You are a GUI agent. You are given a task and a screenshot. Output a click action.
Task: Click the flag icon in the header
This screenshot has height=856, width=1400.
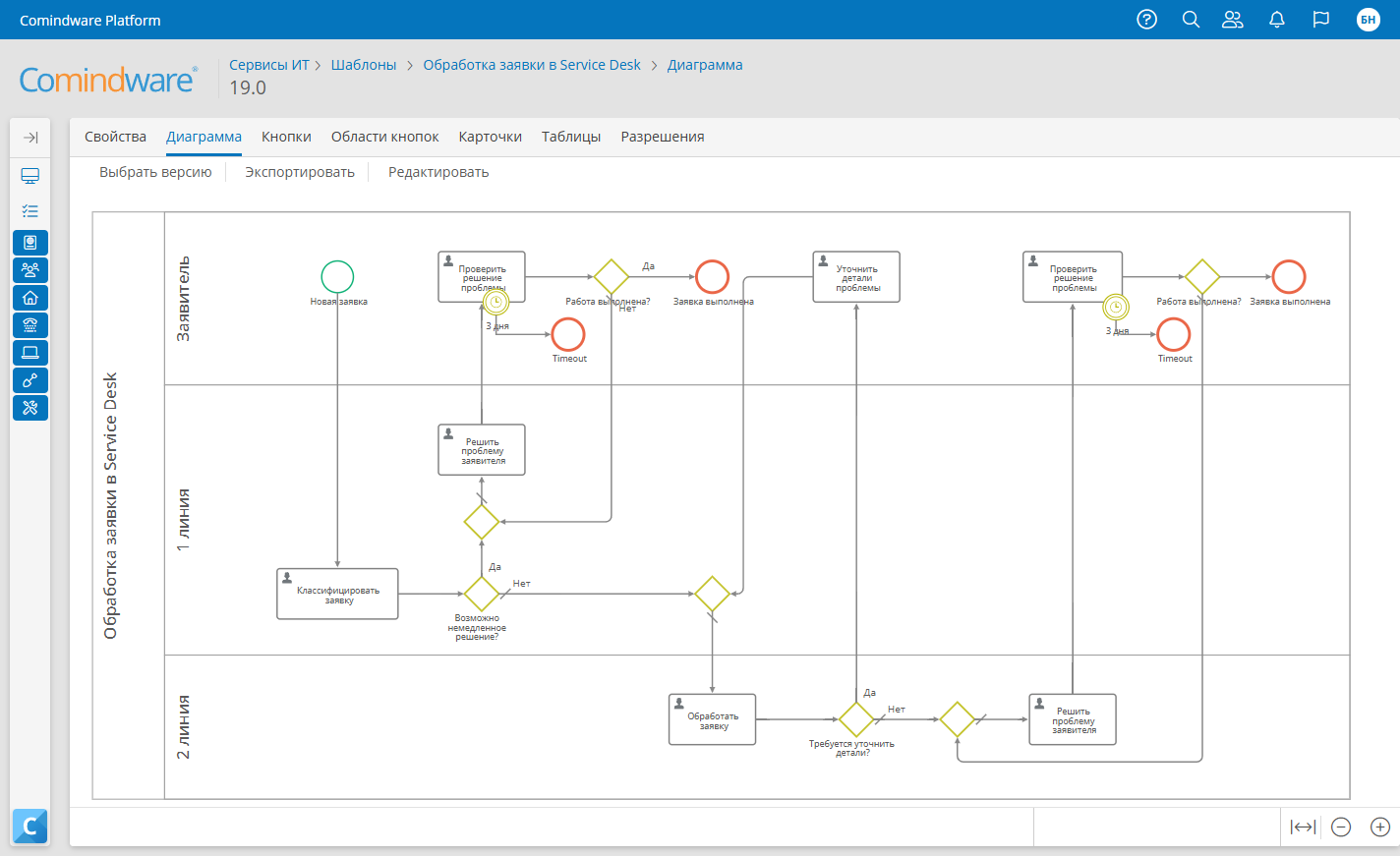coord(1320,19)
